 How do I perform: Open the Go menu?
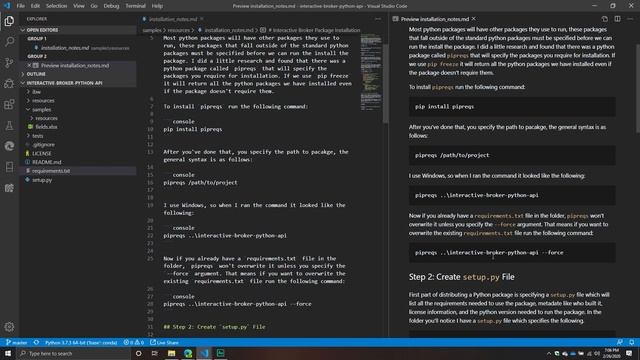coord(94,6)
